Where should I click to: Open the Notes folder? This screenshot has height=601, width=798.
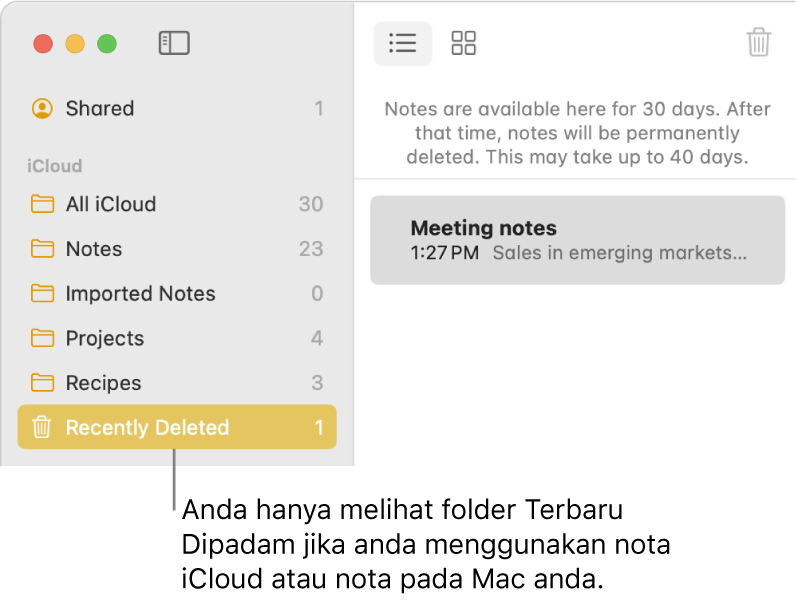(177, 249)
